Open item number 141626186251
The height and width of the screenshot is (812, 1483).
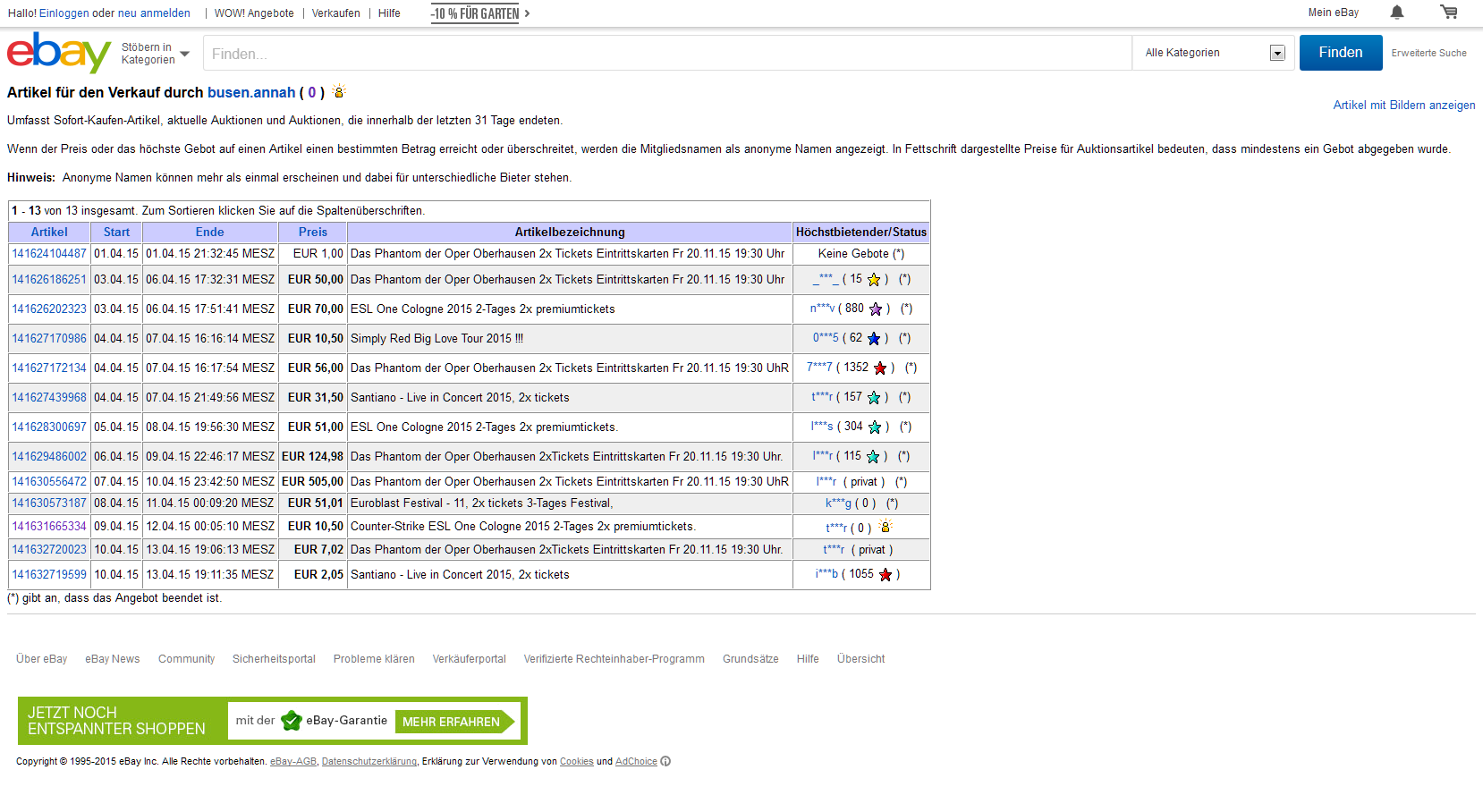(x=49, y=280)
